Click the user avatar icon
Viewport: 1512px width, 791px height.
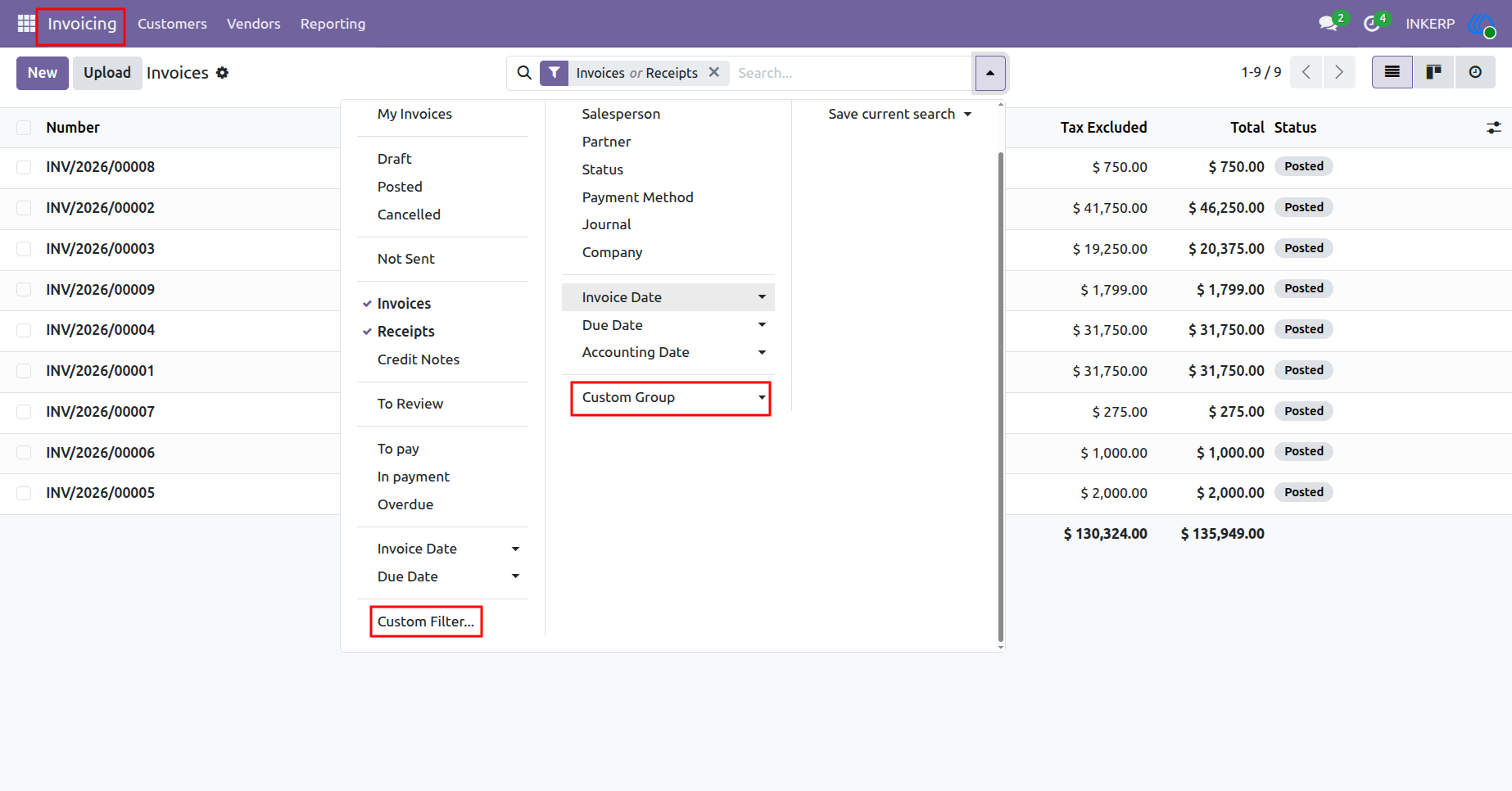[x=1482, y=24]
